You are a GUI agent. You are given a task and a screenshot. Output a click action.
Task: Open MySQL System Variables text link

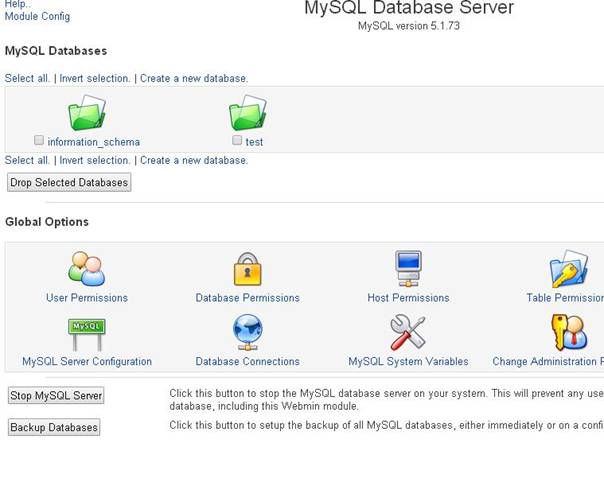coord(408,361)
